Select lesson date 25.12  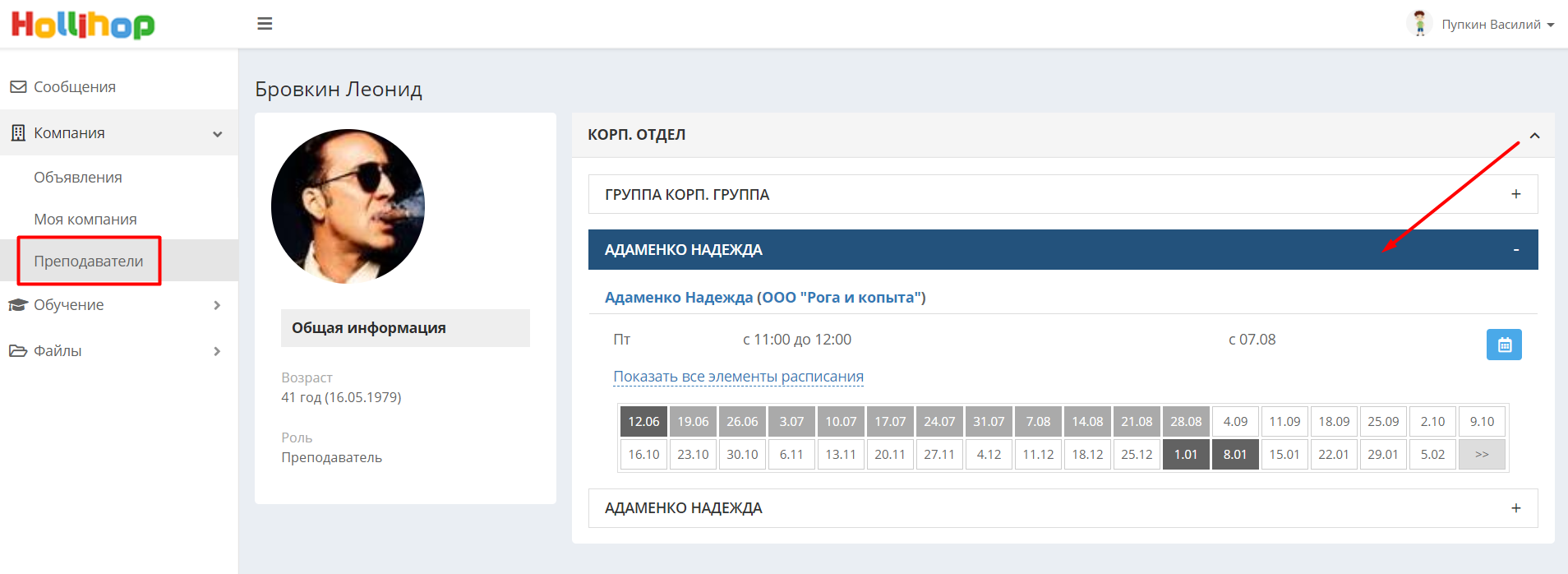coord(1137,455)
